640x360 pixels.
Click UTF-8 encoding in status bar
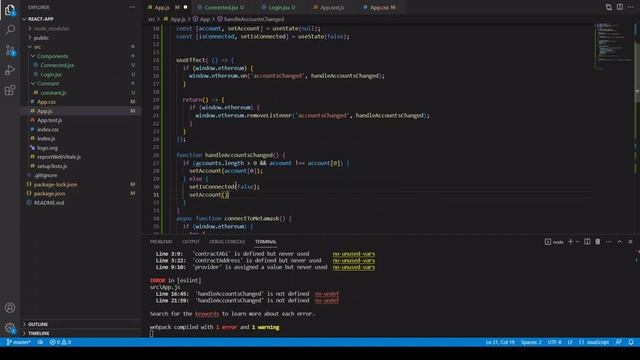pyautogui.click(x=554, y=342)
